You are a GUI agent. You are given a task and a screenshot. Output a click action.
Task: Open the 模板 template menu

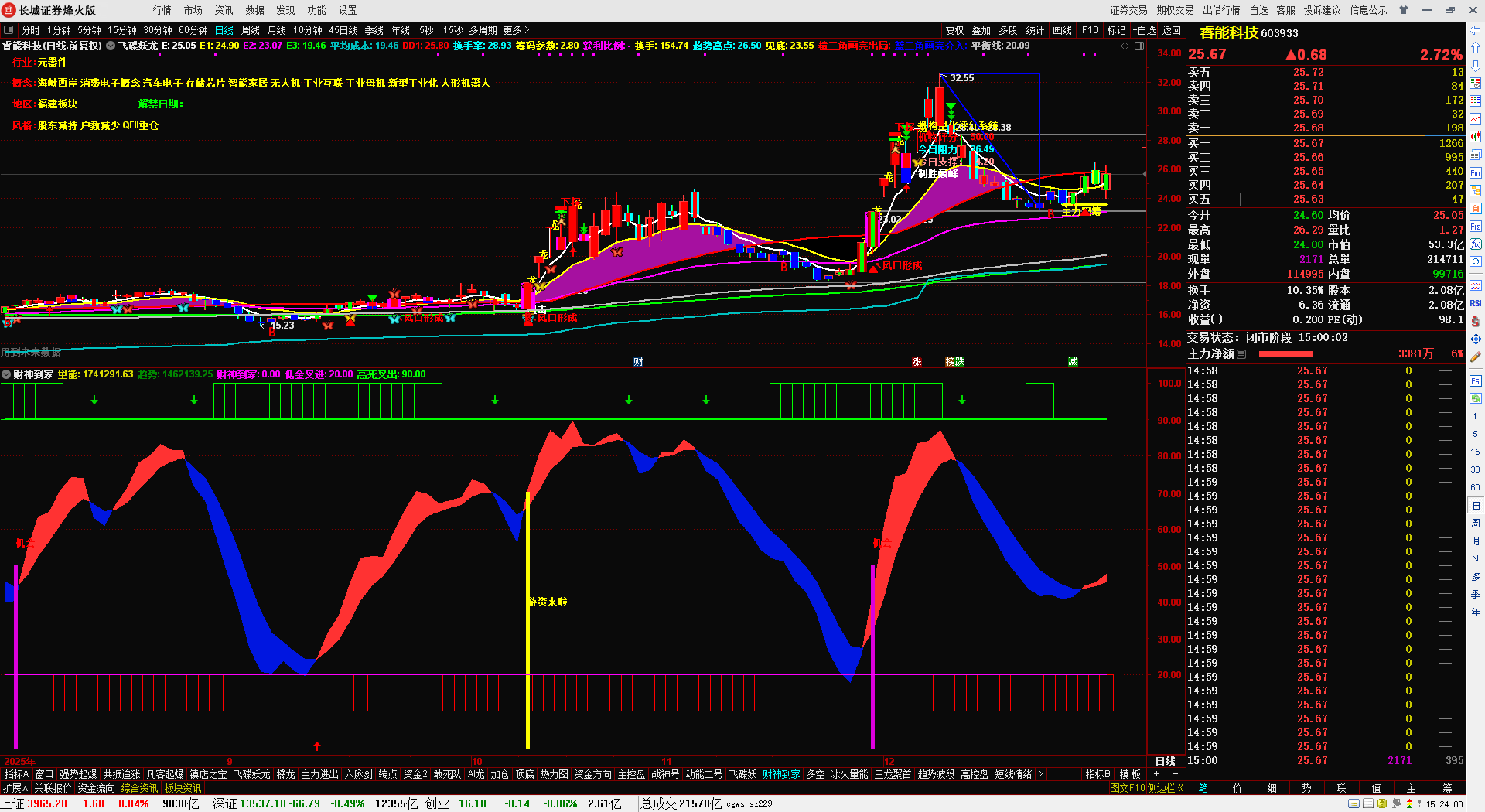click(x=1131, y=774)
